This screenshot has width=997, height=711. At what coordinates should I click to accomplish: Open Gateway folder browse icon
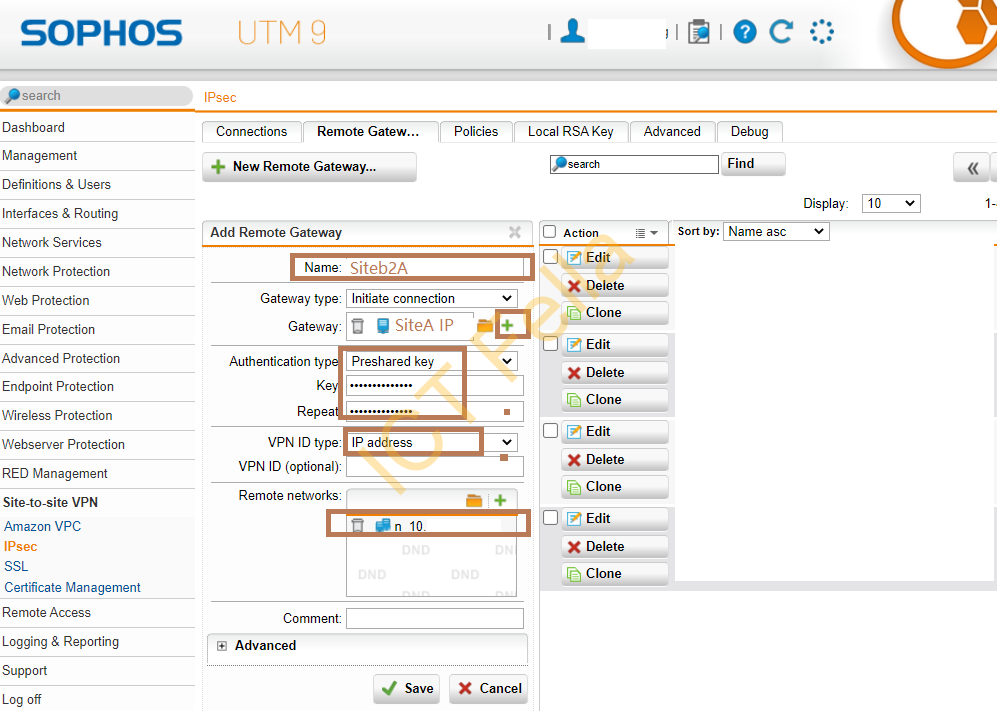[x=485, y=326]
